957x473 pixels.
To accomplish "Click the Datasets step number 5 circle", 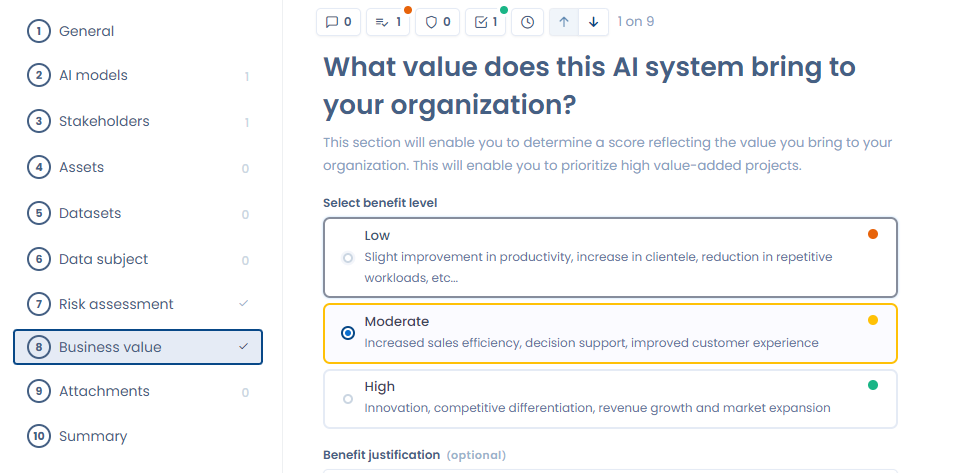I will pyautogui.click(x=39, y=213).
